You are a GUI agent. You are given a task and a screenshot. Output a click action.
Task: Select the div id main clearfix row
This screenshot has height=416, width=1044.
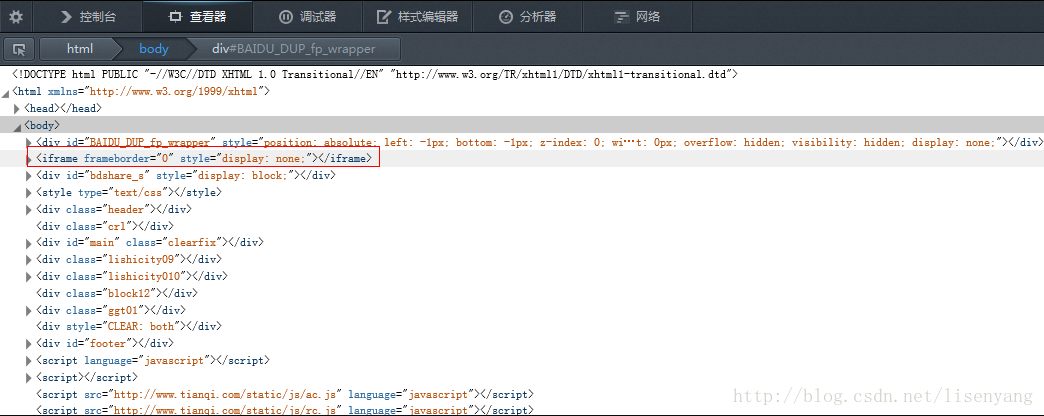150,243
